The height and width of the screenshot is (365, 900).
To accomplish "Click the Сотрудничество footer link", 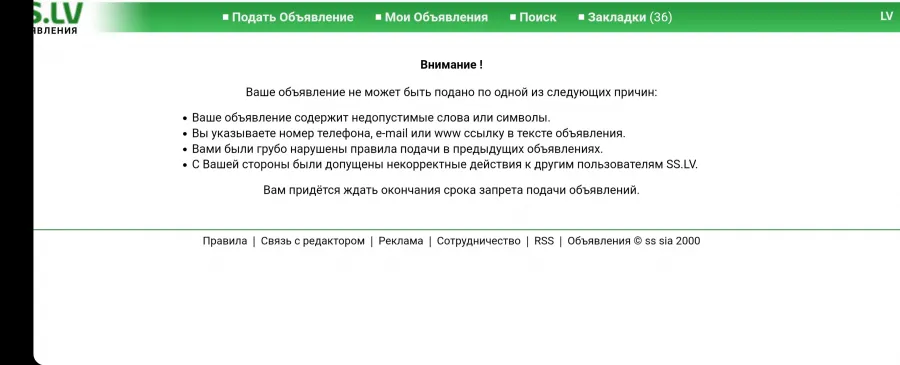I will (479, 241).
